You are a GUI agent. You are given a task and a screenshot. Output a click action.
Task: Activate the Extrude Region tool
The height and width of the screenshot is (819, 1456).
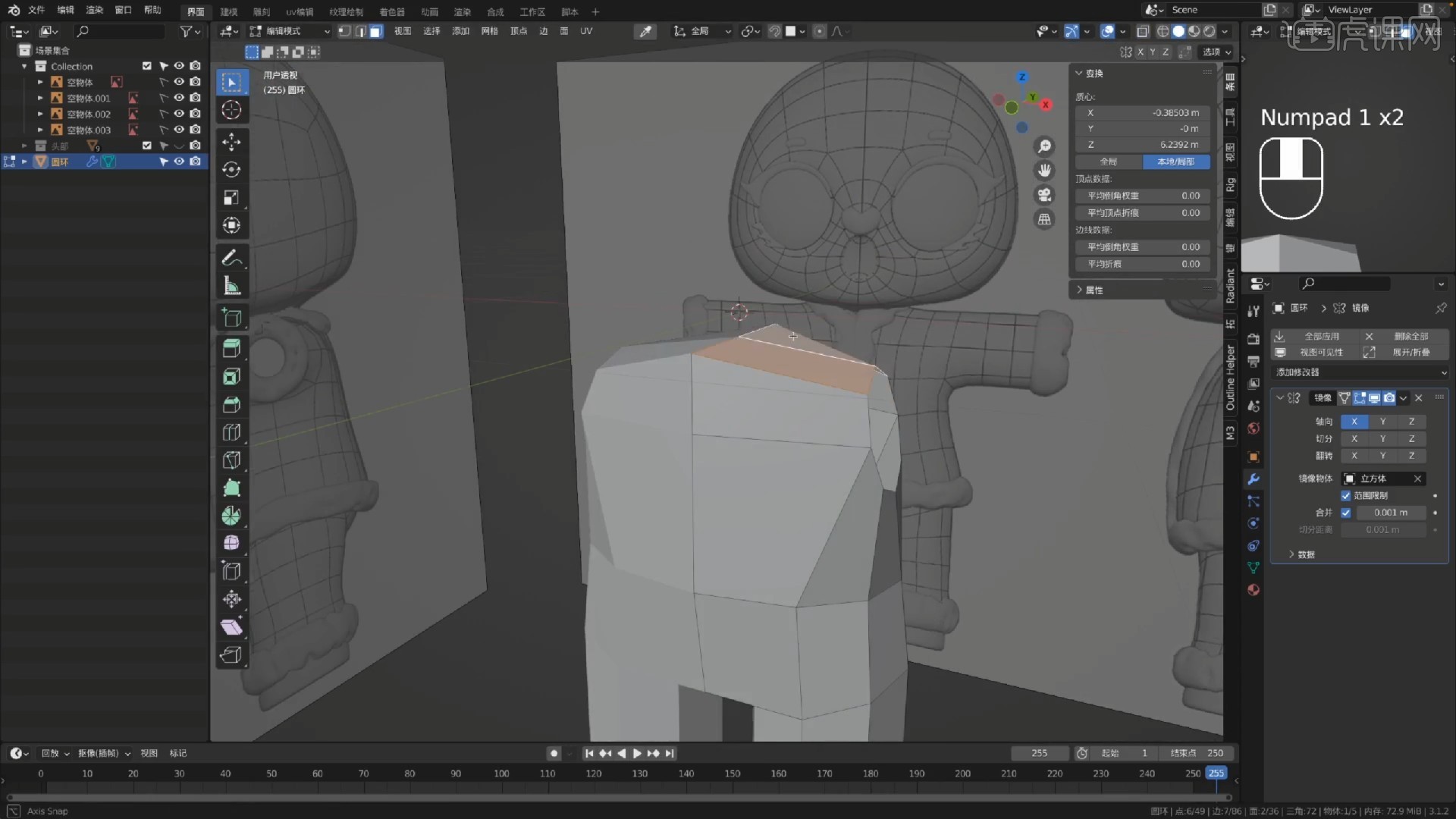232,349
